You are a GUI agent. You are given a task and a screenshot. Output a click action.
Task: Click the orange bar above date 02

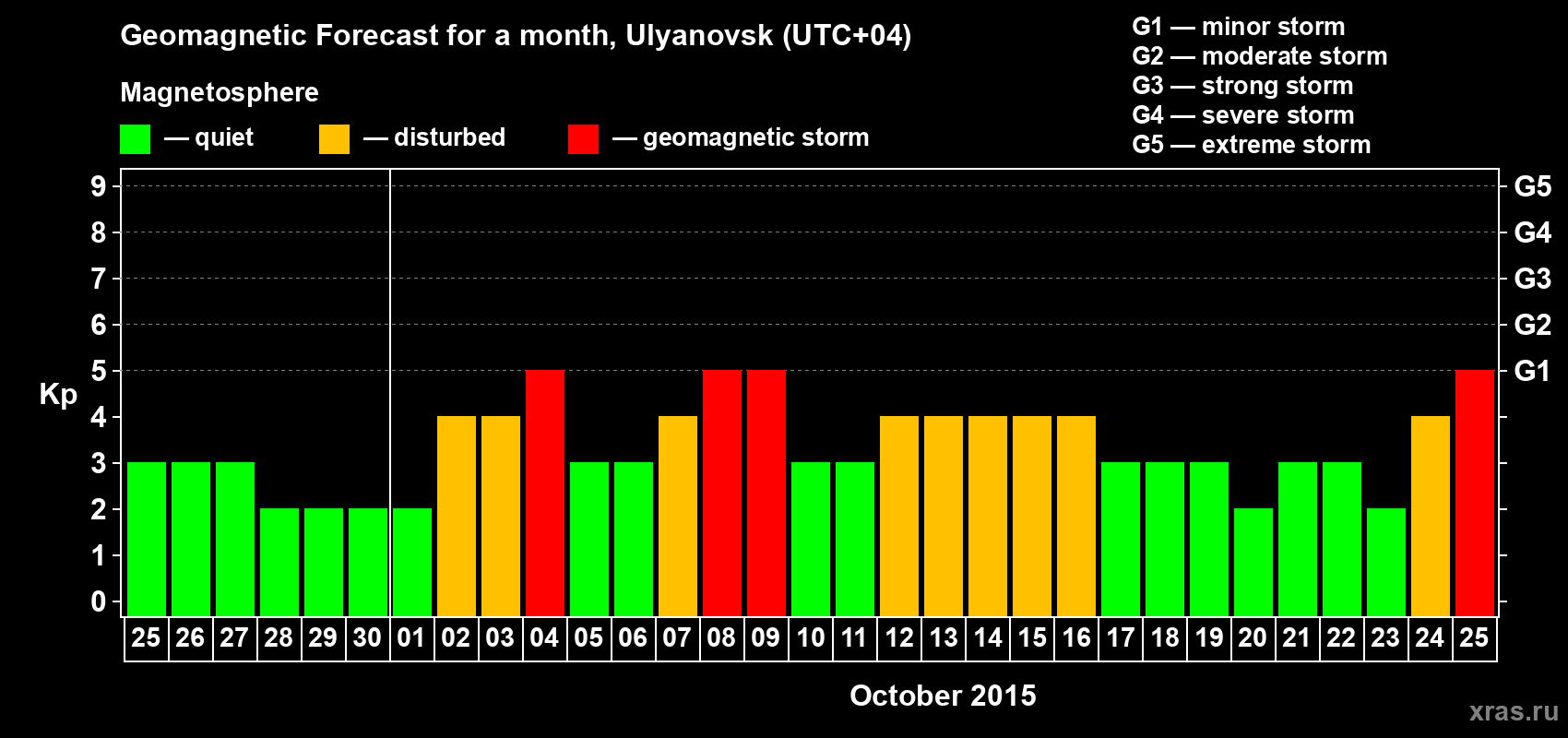[457, 516]
